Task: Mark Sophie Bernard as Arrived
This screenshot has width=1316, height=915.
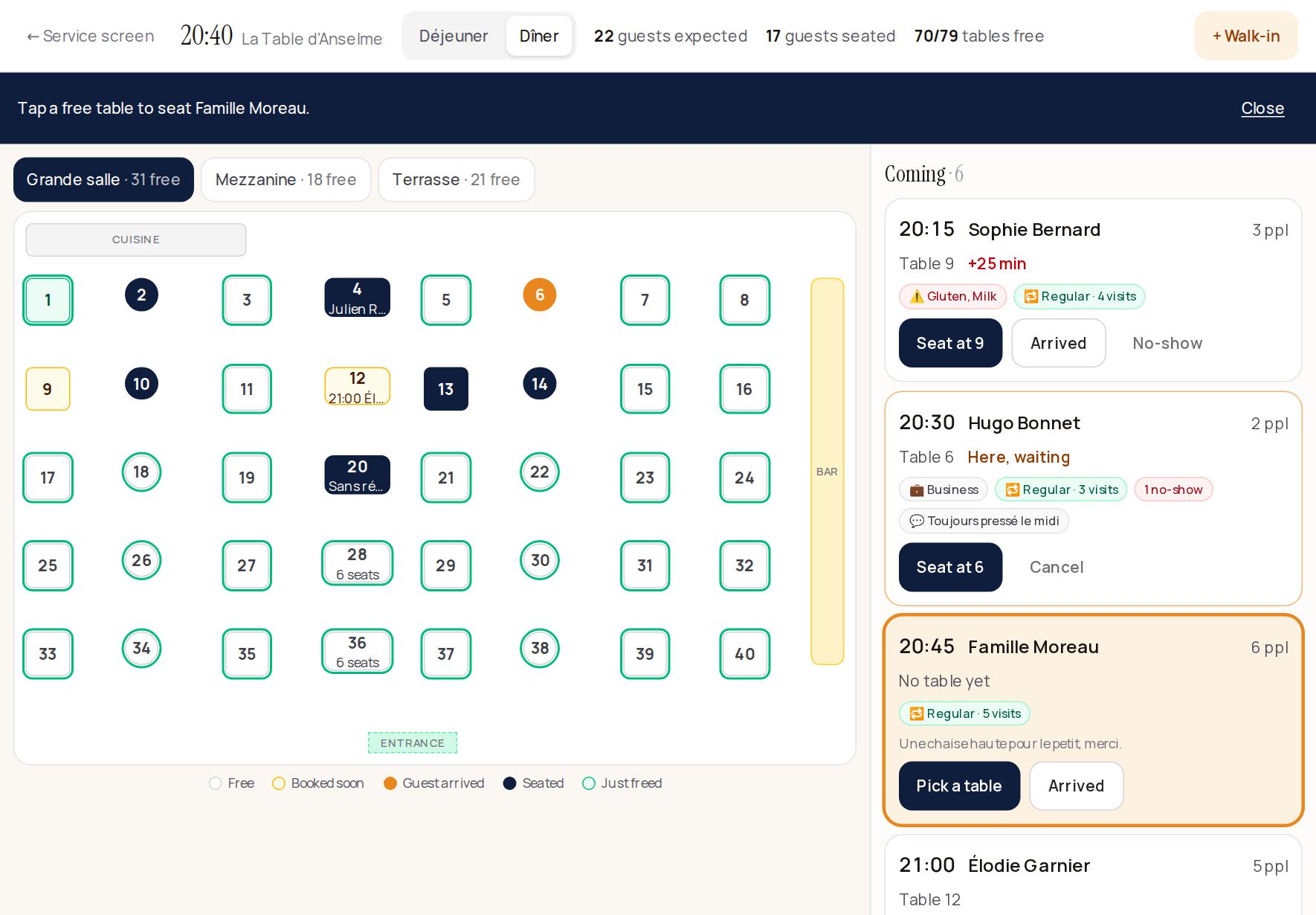Action: [1058, 343]
